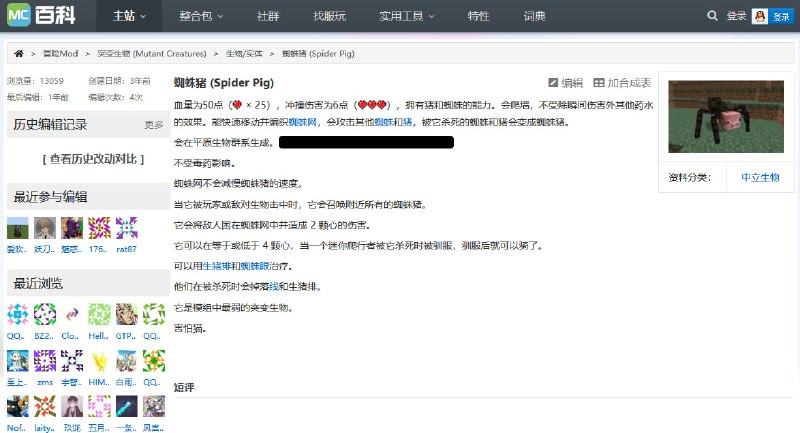Click the 加合成表 table icon
Screen dimensions: 800x433
599,83
